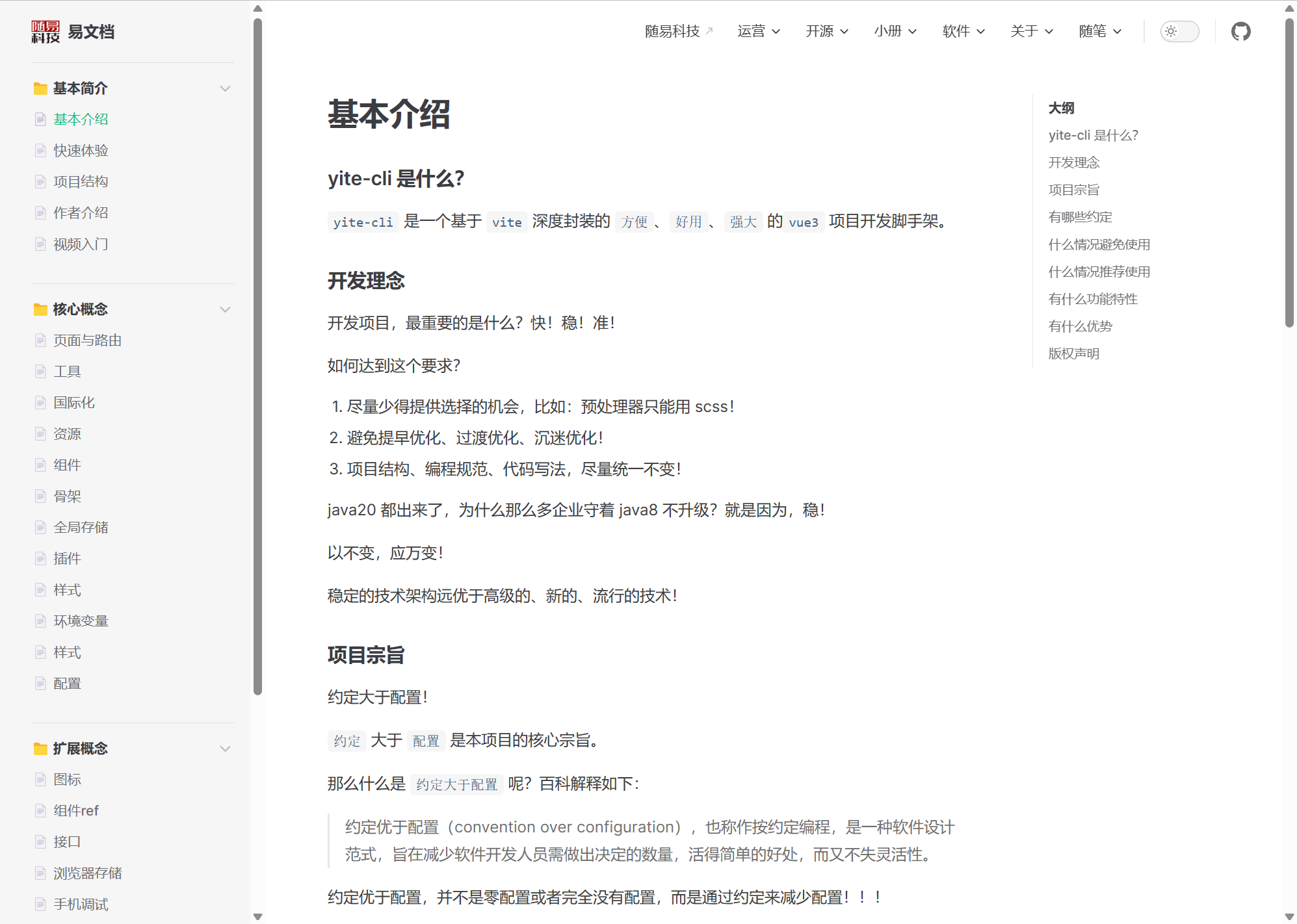1297x924 pixels.
Task: Open the 软件 dropdown menu
Action: [x=963, y=31]
